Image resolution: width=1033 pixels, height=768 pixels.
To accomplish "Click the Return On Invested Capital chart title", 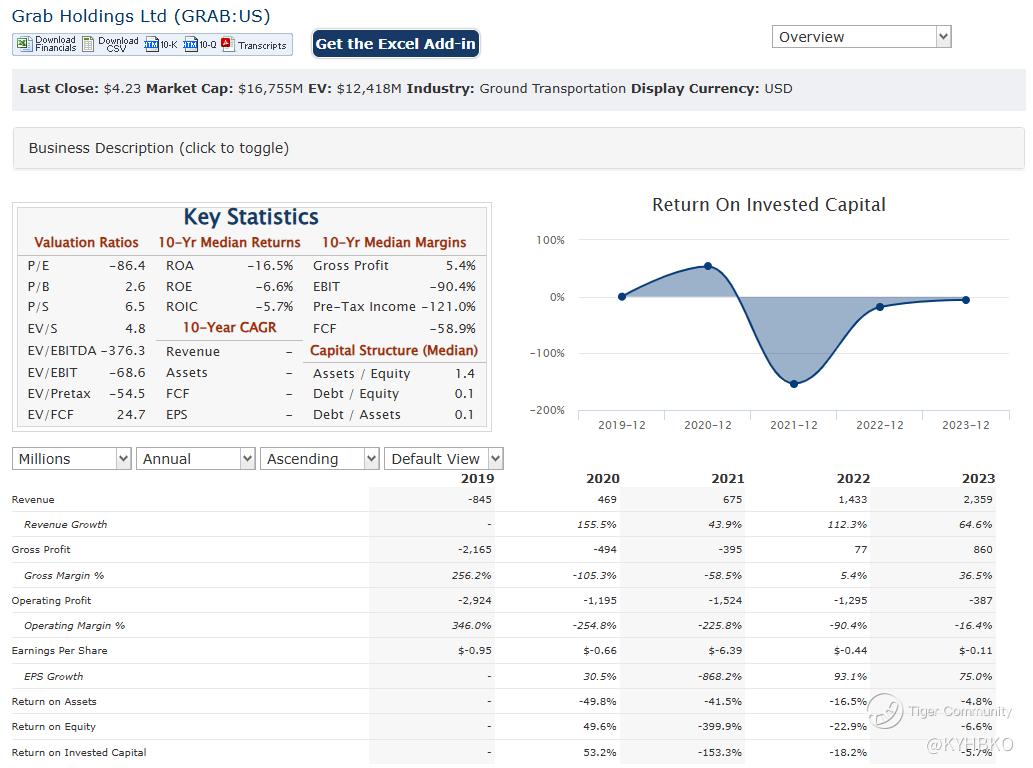I will click(x=768, y=204).
